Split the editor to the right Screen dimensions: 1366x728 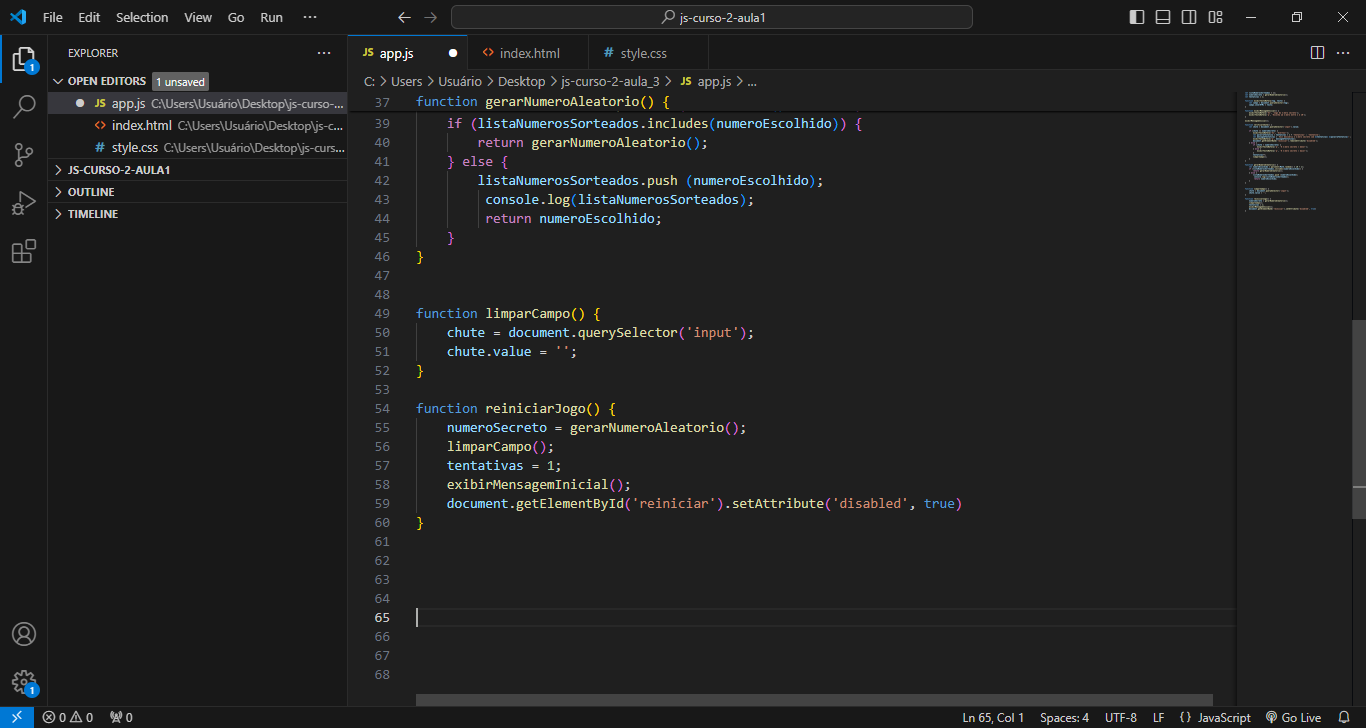tap(1317, 52)
